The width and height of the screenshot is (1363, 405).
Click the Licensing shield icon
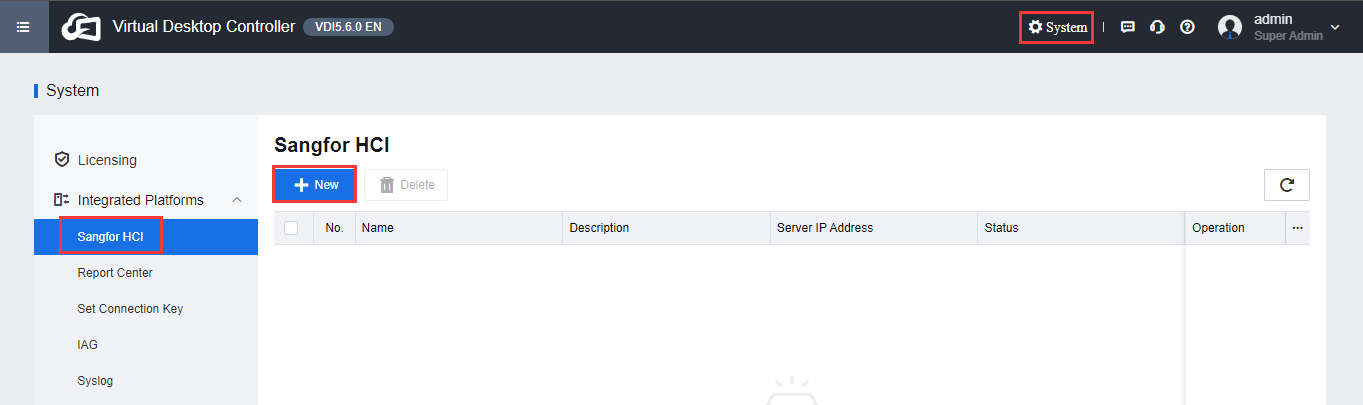(x=62, y=160)
